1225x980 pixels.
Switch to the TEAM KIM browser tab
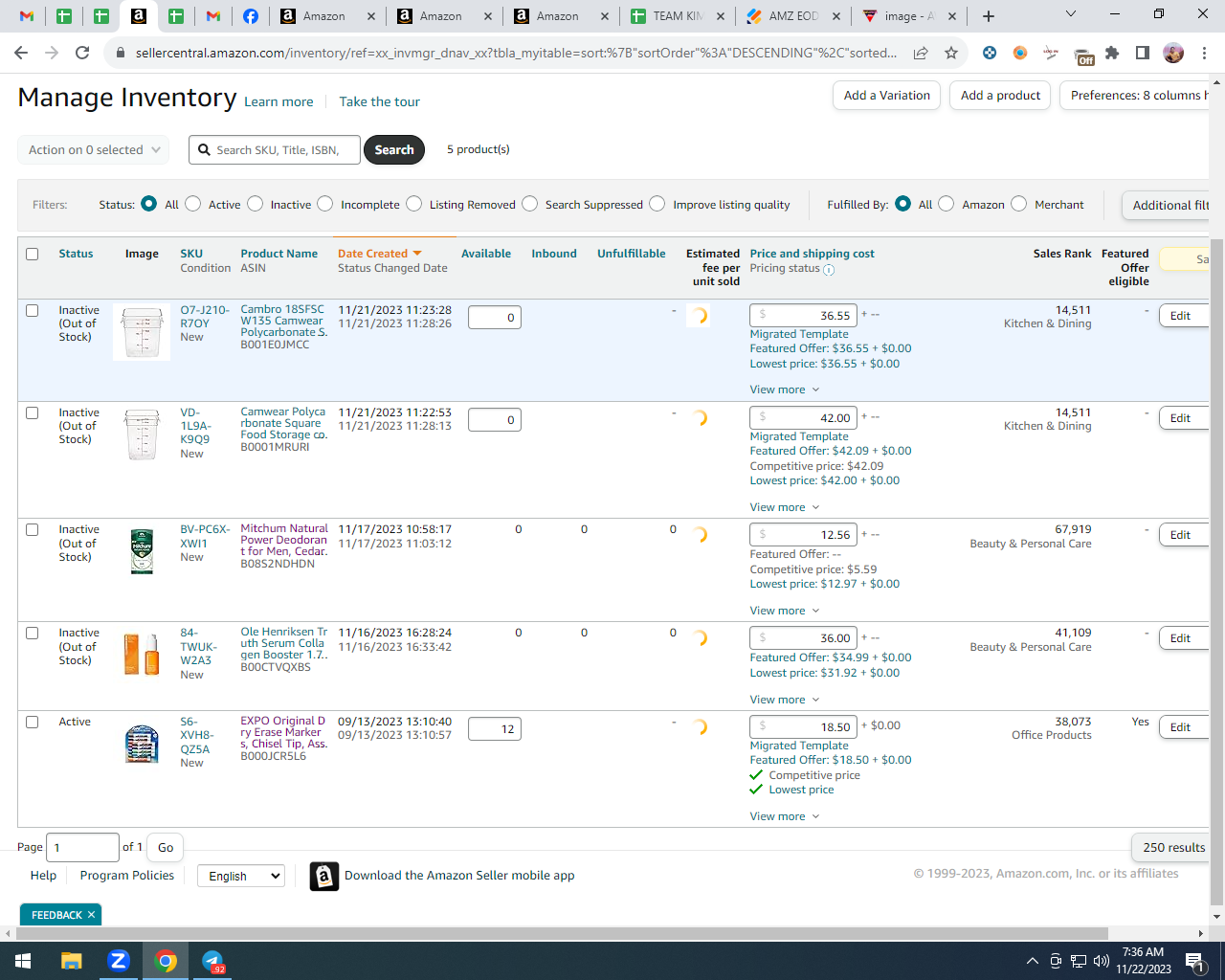click(676, 16)
